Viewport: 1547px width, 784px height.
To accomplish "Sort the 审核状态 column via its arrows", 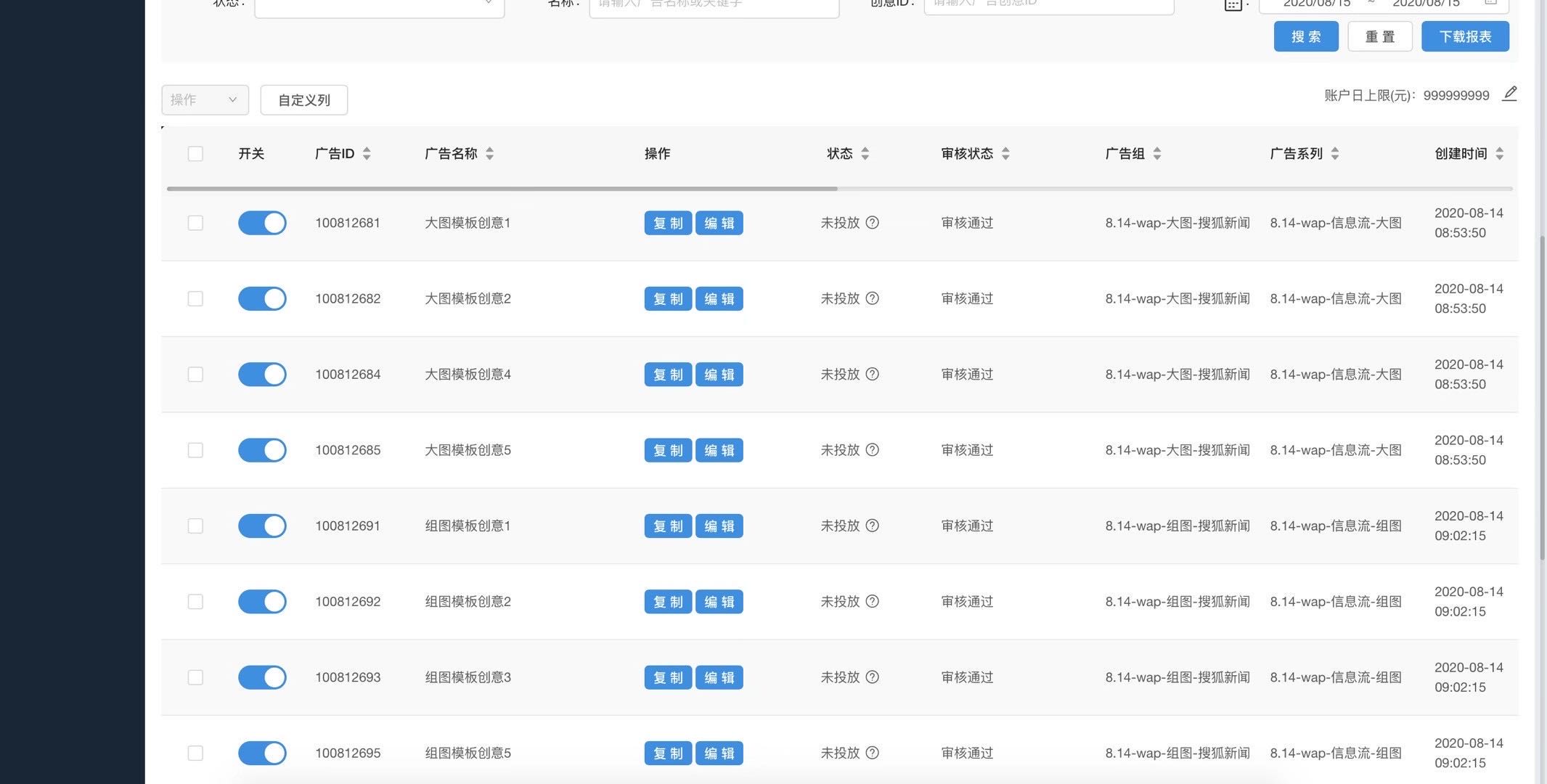I will 1005,153.
